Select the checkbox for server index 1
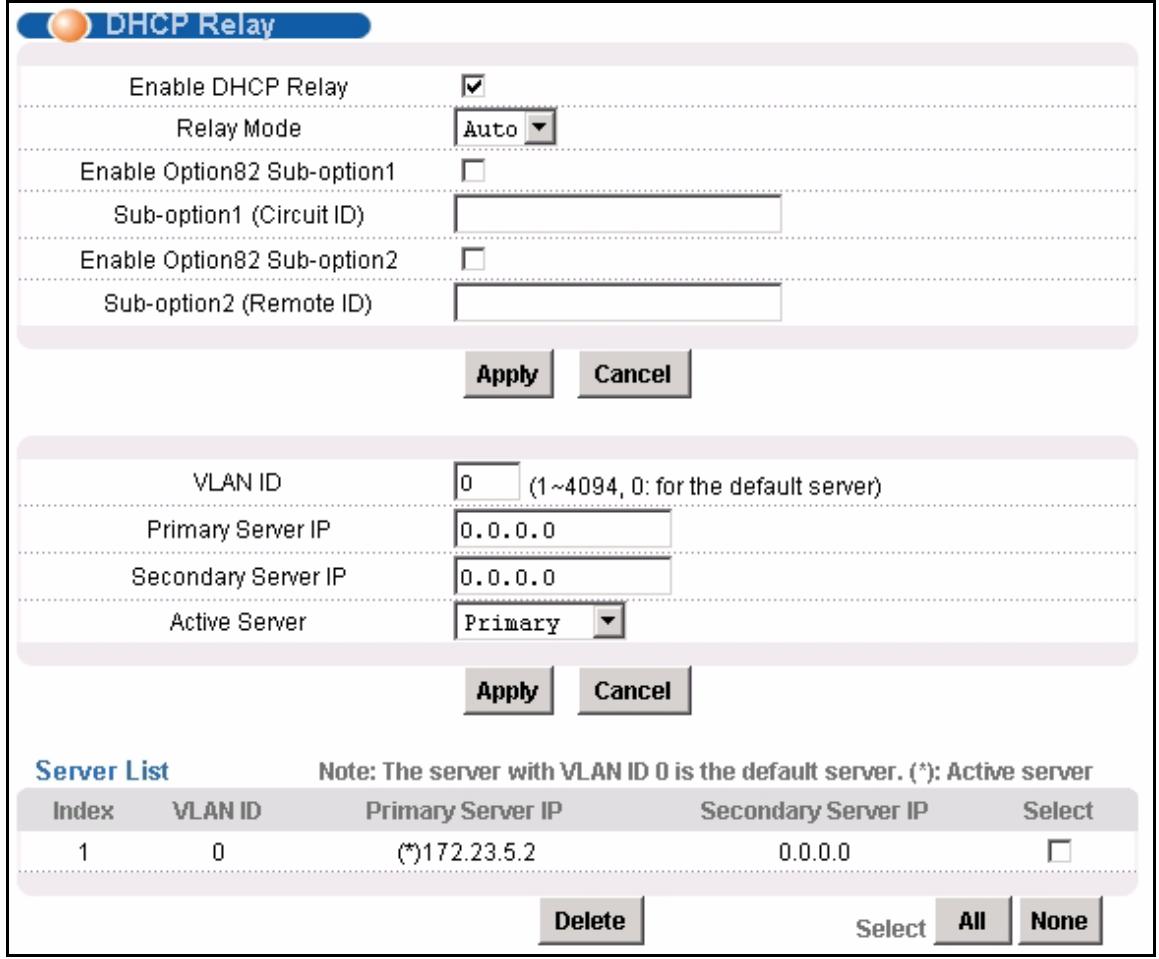This screenshot has width=1159, height=959. pos(1059,851)
